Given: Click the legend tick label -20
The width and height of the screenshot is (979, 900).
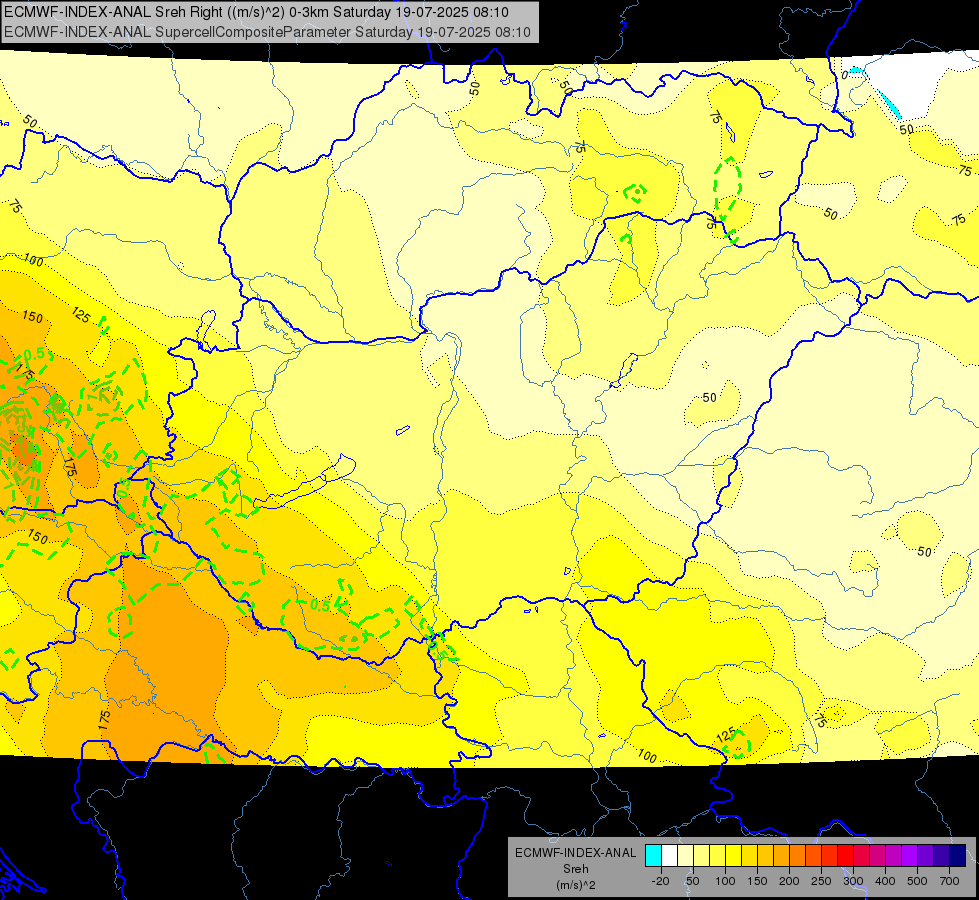Looking at the screenshot, I should (x=660, y=881).
